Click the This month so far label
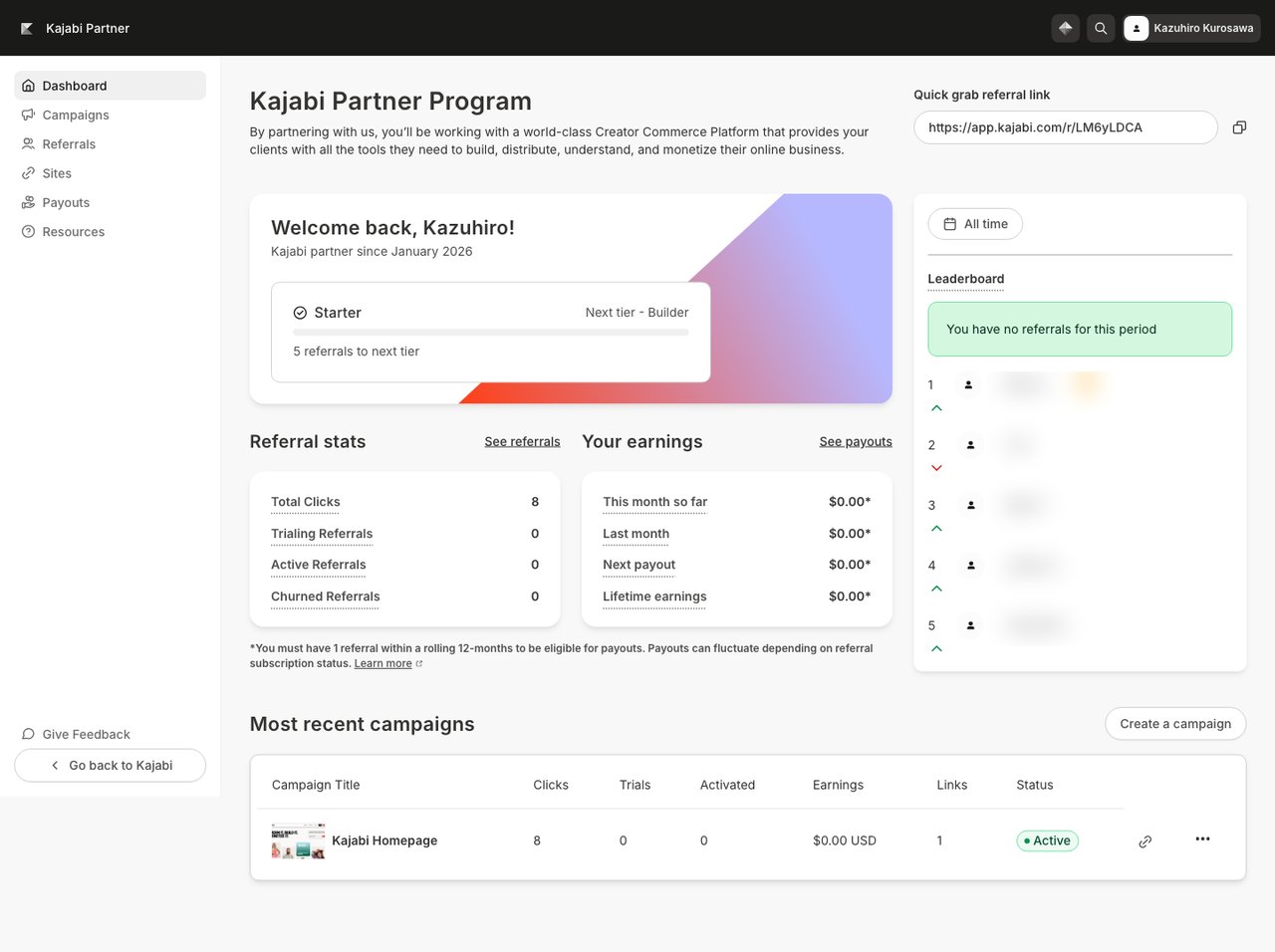1275x952 pixels. (x=655, y=502)
